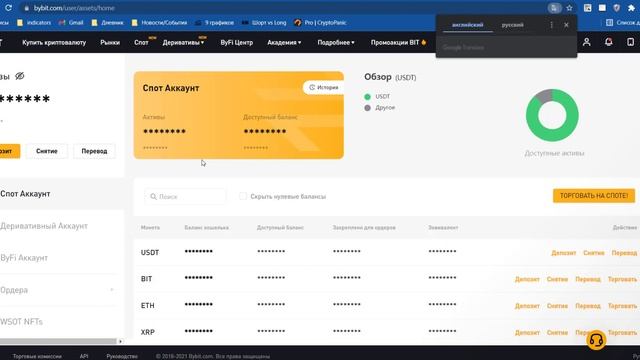
Task: Click the Снятие button in assets panel
Action: point(47,151)
